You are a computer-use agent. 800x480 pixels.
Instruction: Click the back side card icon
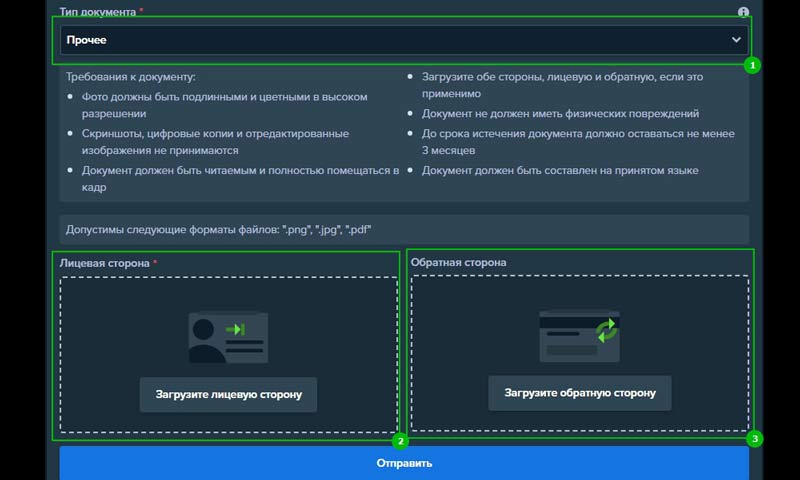click(x=579, y=336)
